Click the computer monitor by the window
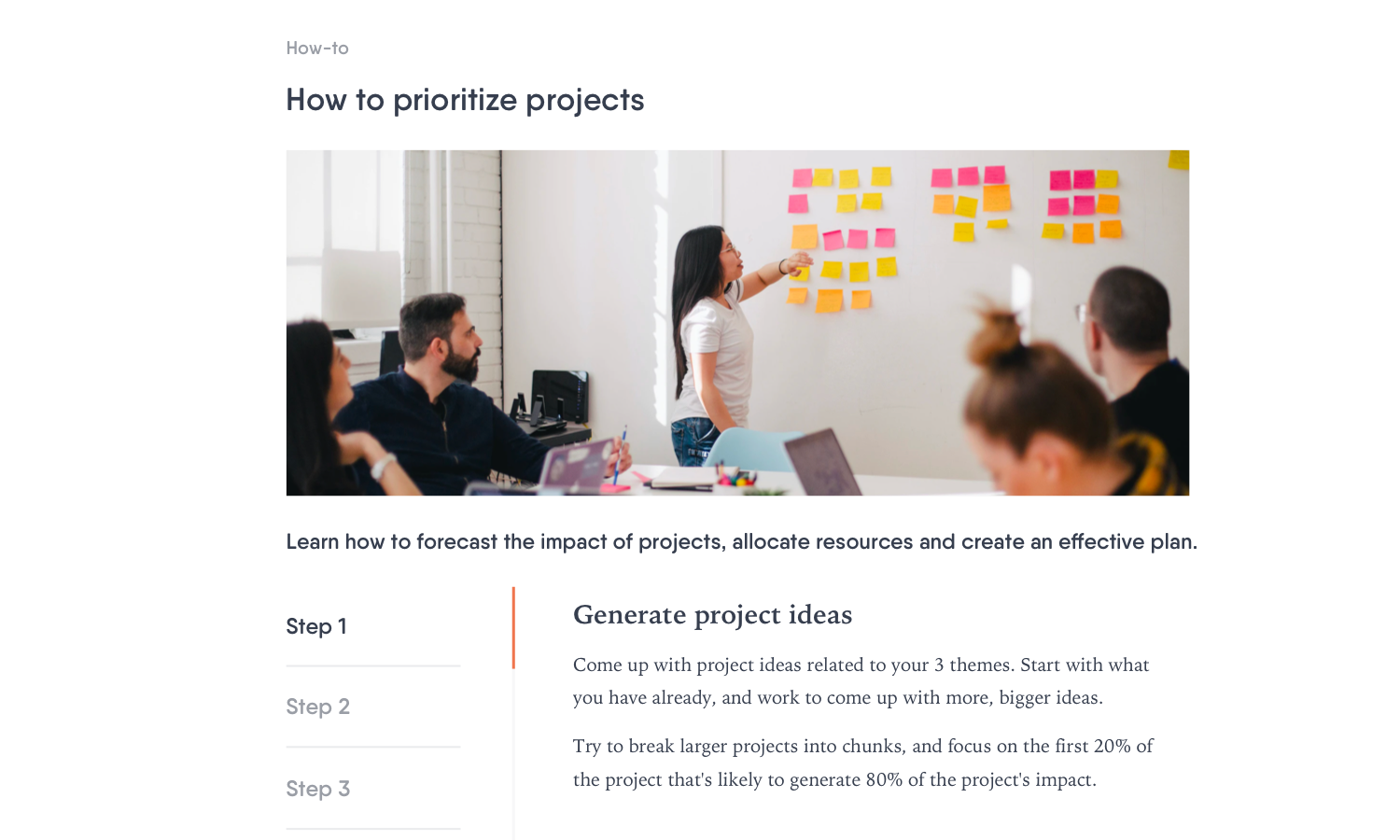This screenshot has width=1400, height=840. click(361, 288)
